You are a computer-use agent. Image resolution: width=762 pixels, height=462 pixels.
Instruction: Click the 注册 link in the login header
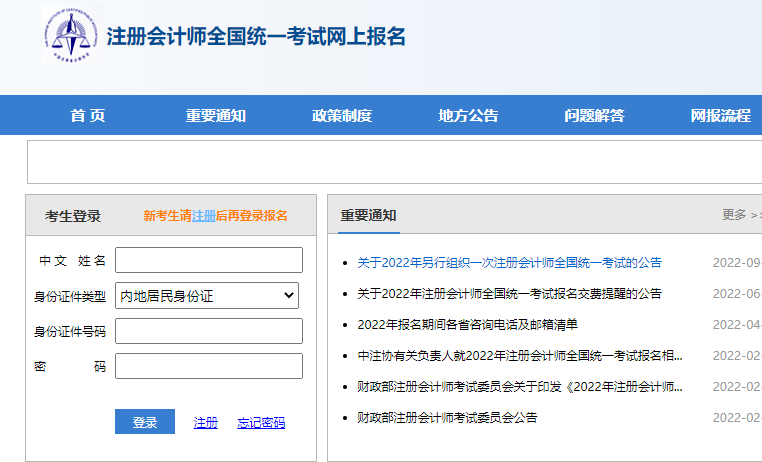point(204,215)
